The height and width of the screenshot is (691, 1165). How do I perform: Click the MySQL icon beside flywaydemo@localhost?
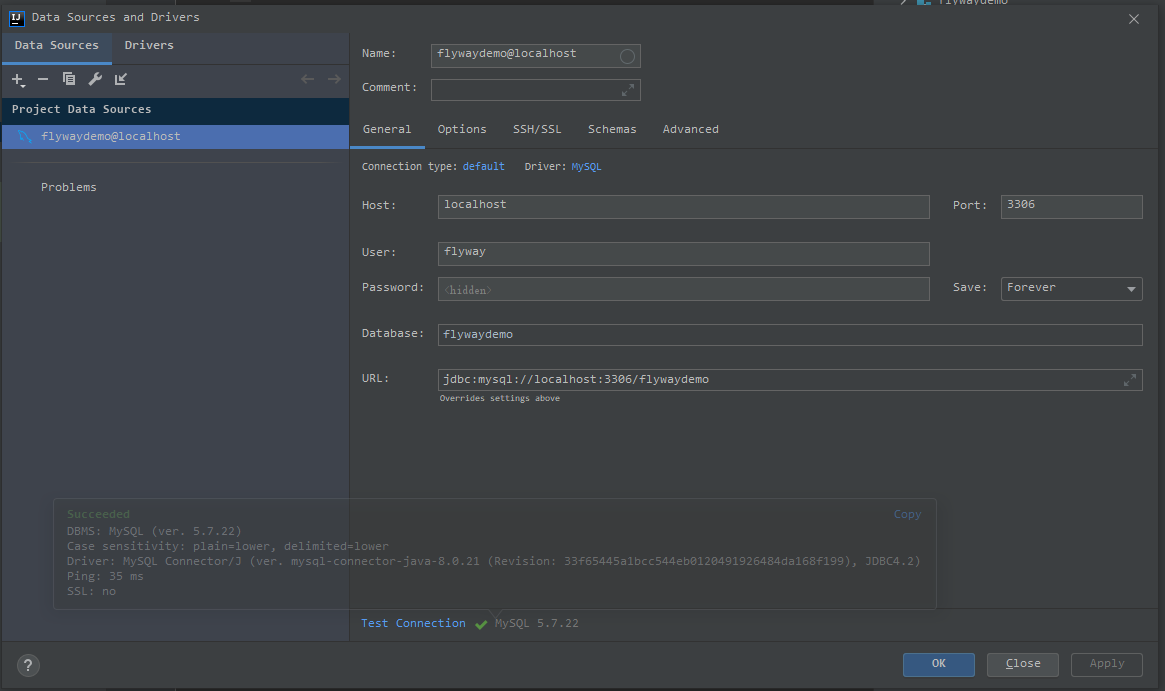tap(25, 137)
